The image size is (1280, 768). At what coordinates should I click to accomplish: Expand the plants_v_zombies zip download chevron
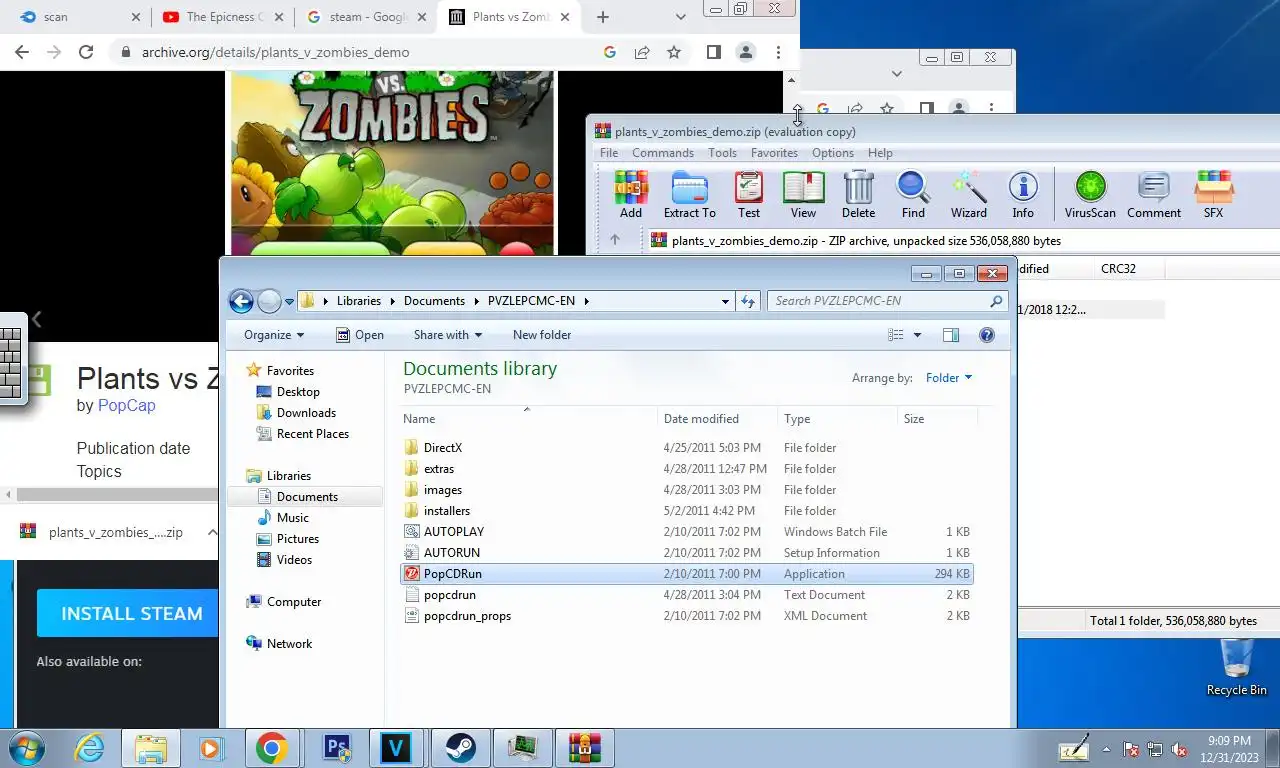pos(212,532)
